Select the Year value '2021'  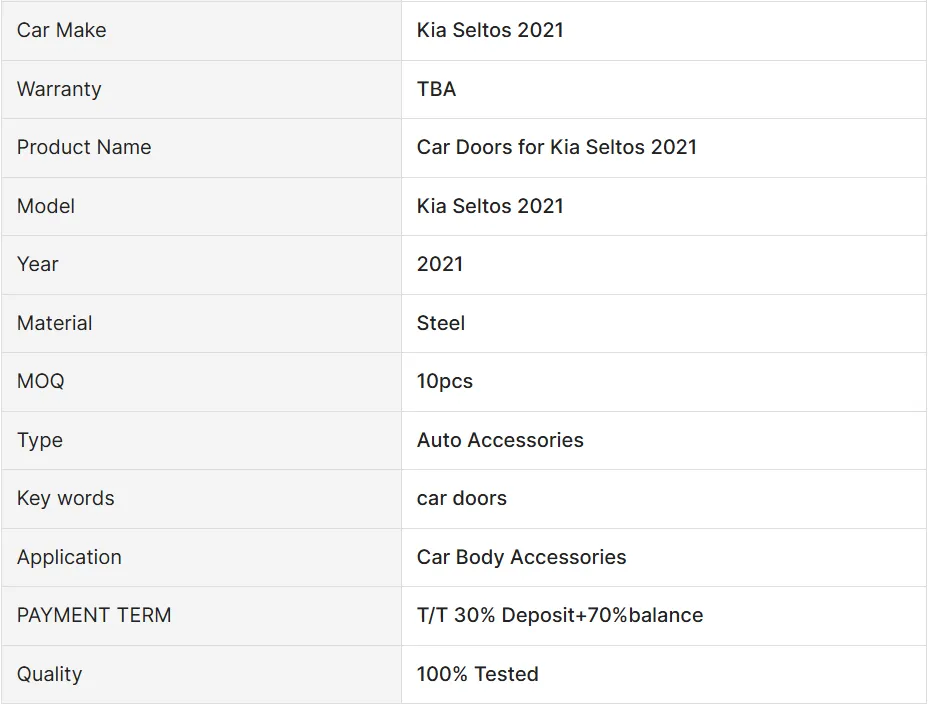click(440, 264)
